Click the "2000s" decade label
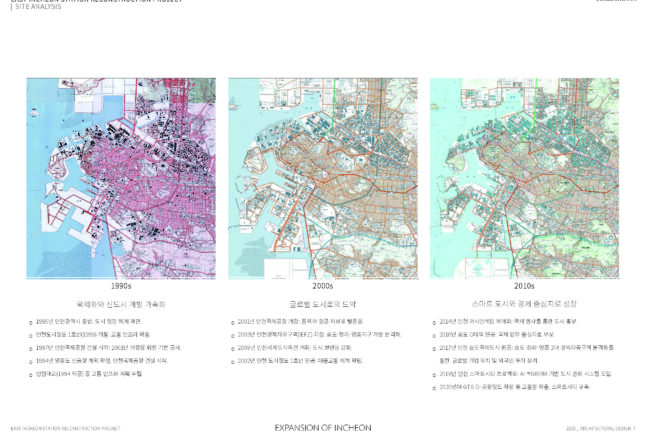 pos(322,285)
